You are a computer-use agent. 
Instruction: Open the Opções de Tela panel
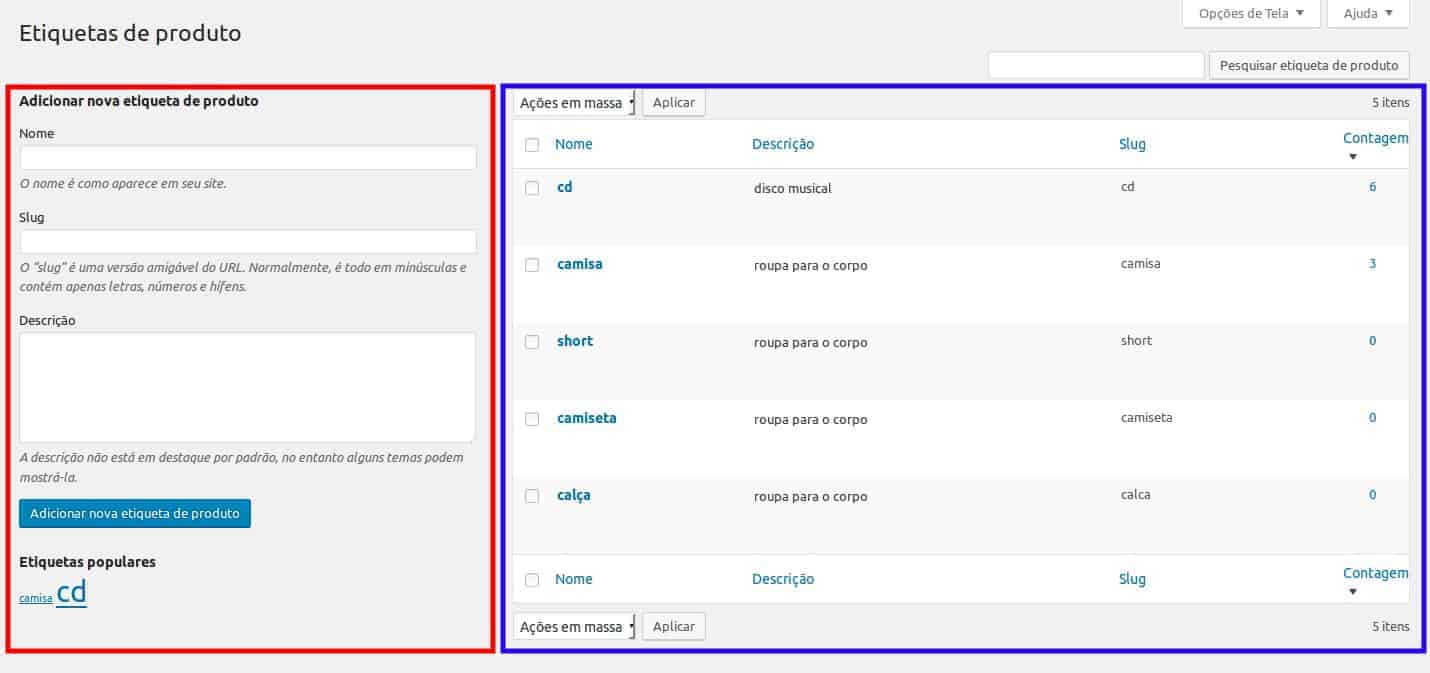click(1251, 13)
